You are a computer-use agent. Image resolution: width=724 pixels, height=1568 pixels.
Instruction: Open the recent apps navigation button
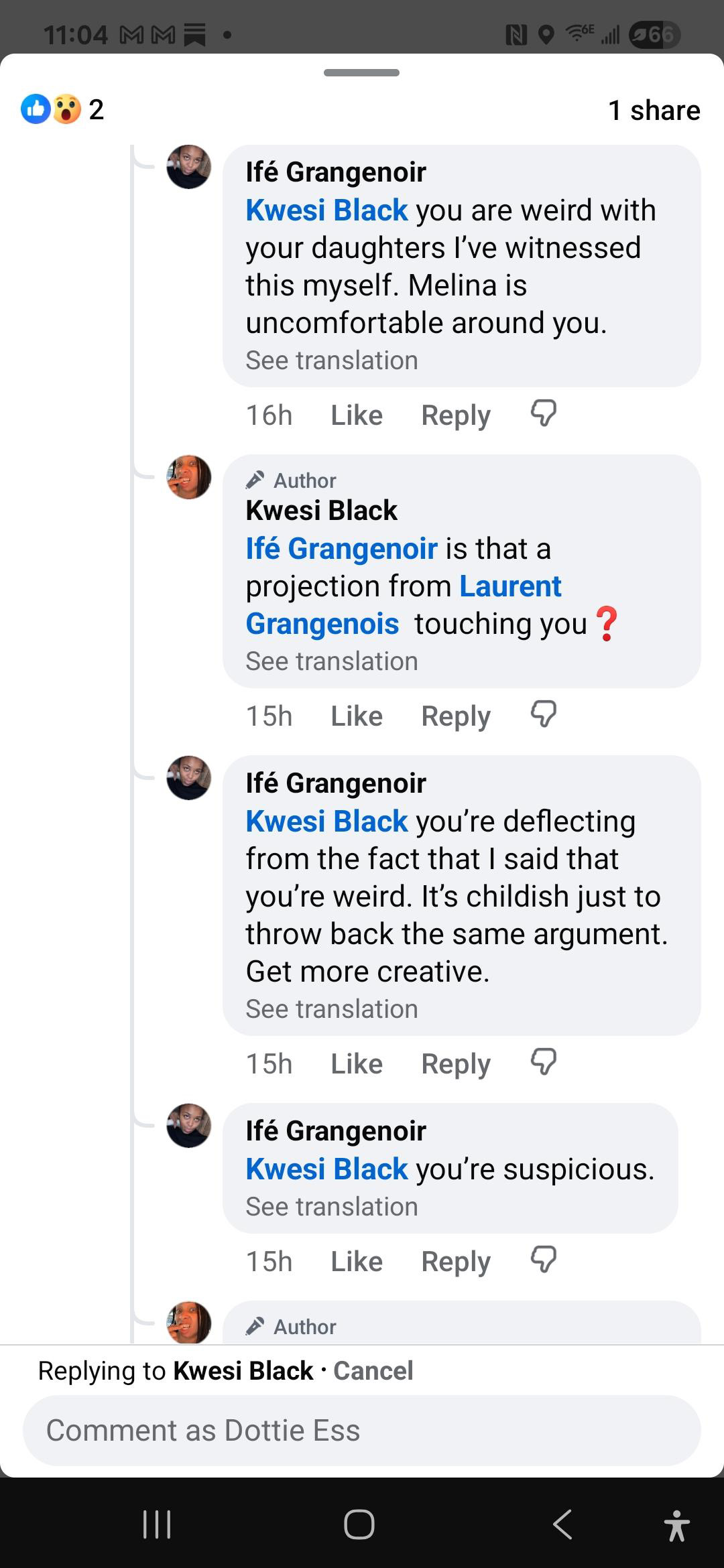click(x=158, y=1524)
